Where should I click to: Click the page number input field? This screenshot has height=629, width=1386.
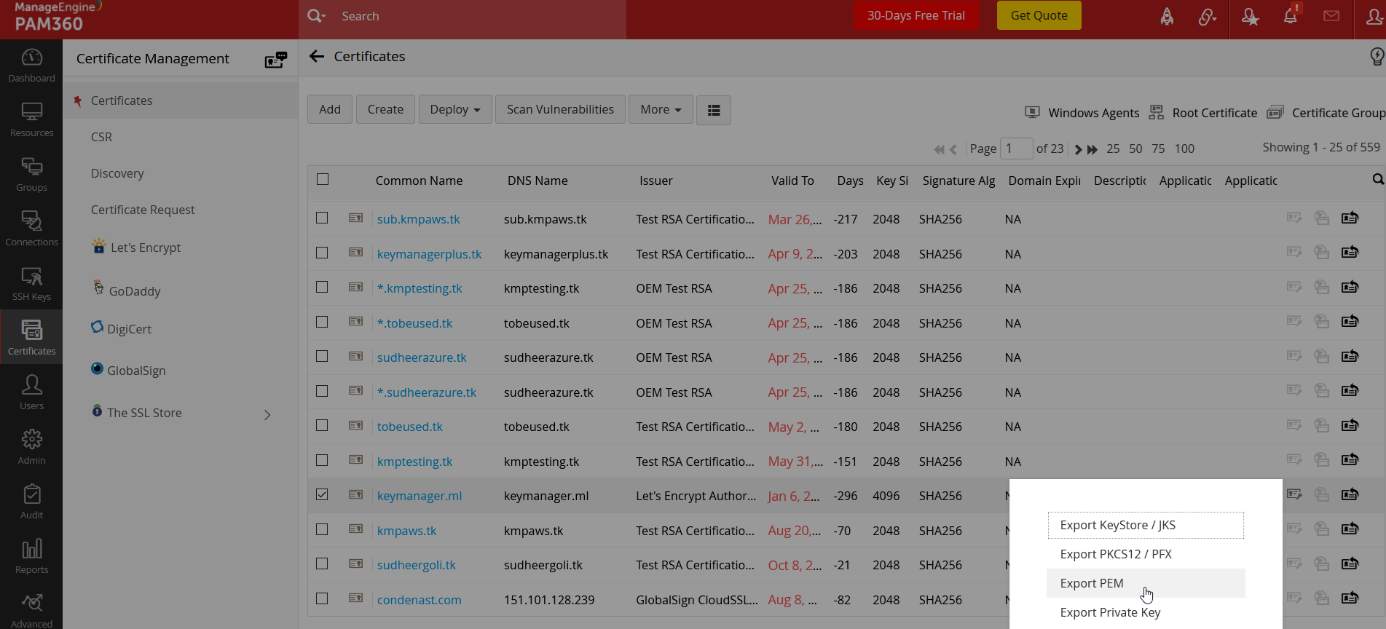[1016, 149]
